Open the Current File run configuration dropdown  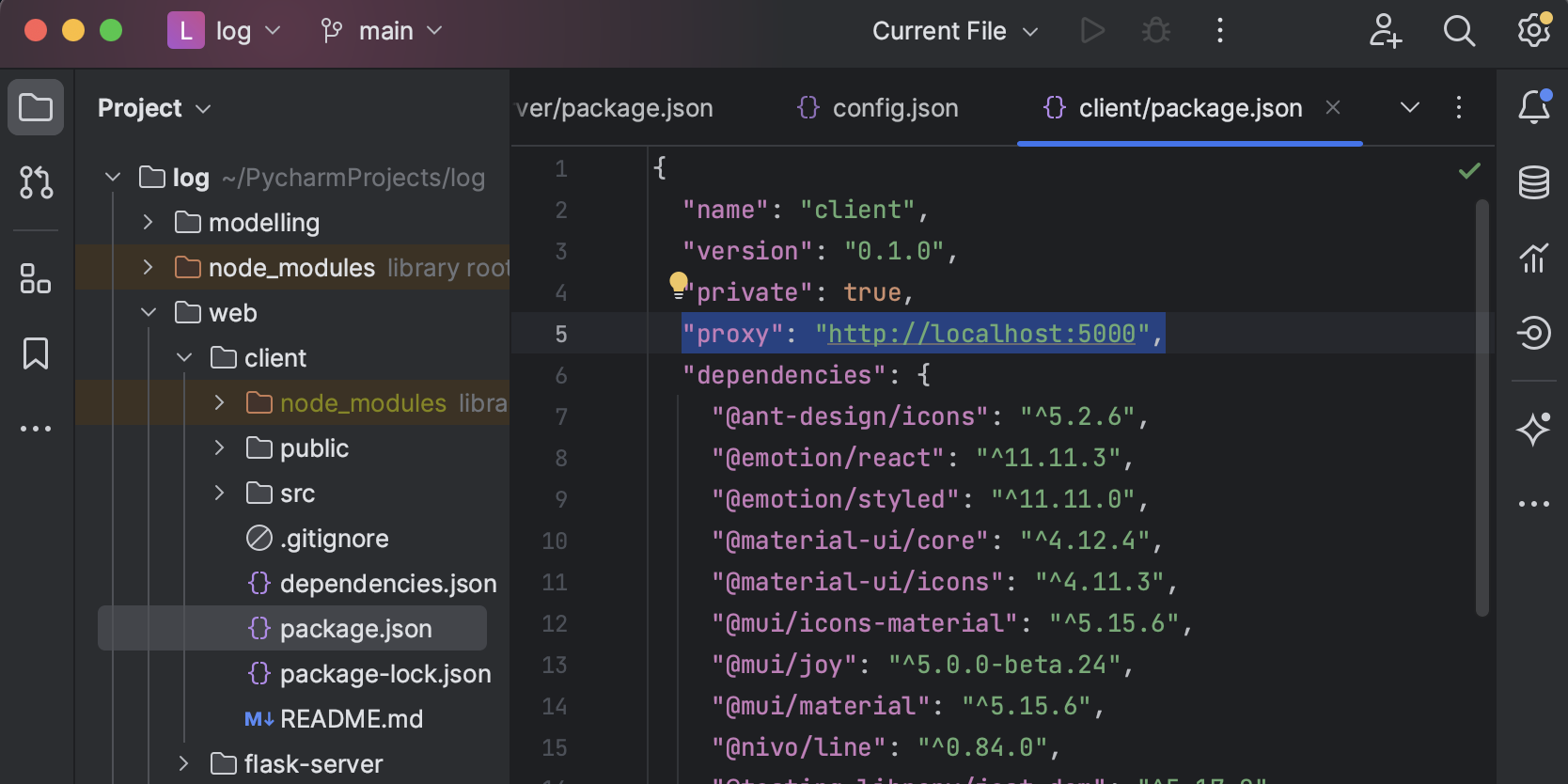coord(954,31)
